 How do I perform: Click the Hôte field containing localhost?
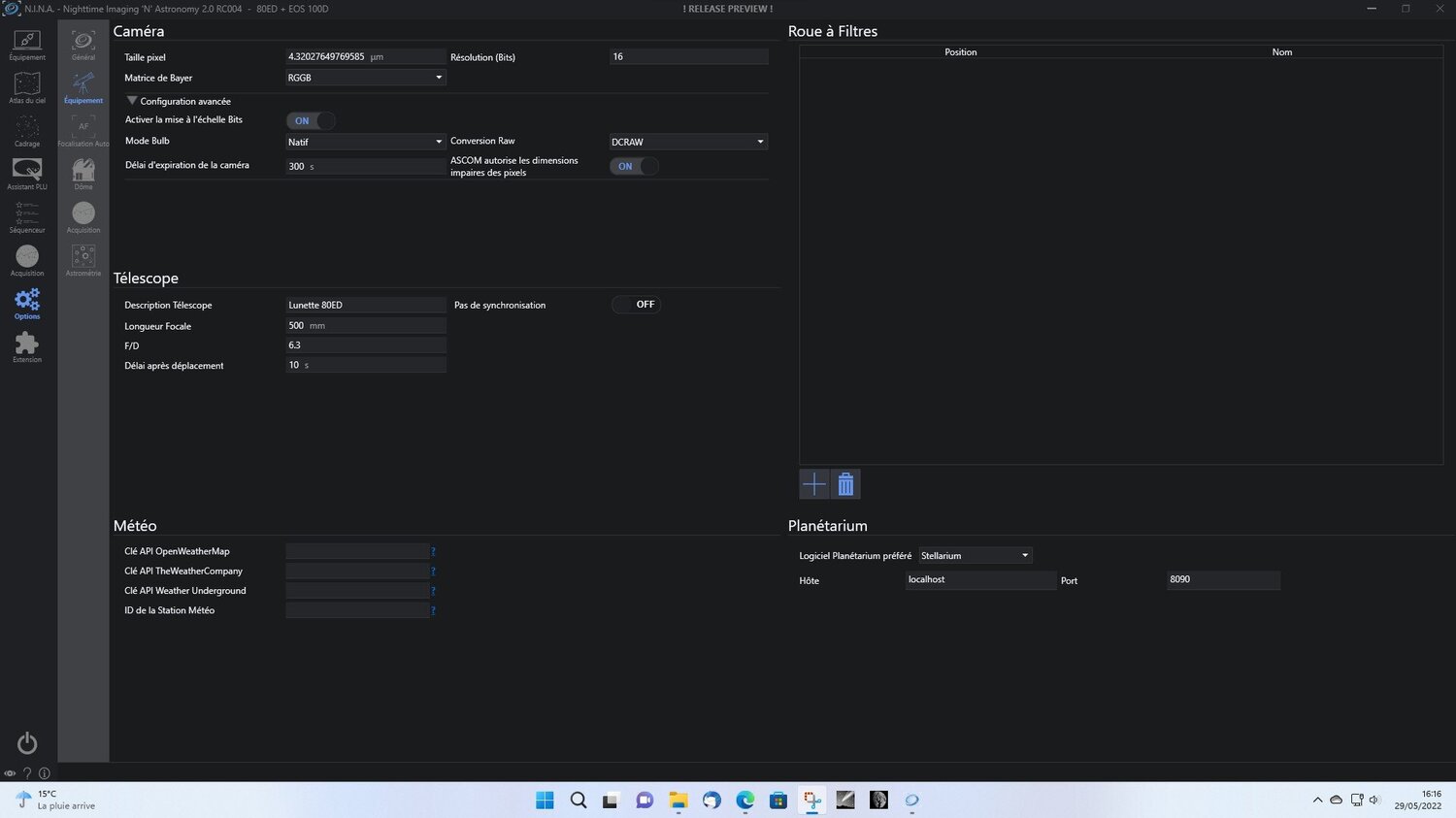(980, 580)
